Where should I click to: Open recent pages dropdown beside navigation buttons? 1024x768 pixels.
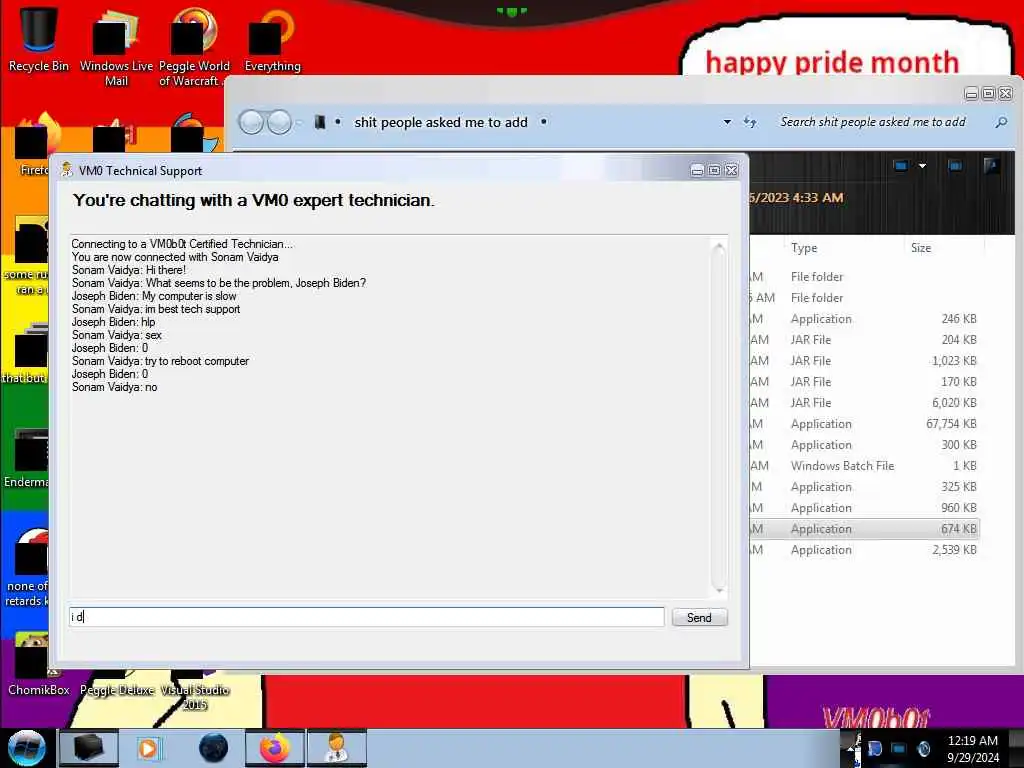298,122
